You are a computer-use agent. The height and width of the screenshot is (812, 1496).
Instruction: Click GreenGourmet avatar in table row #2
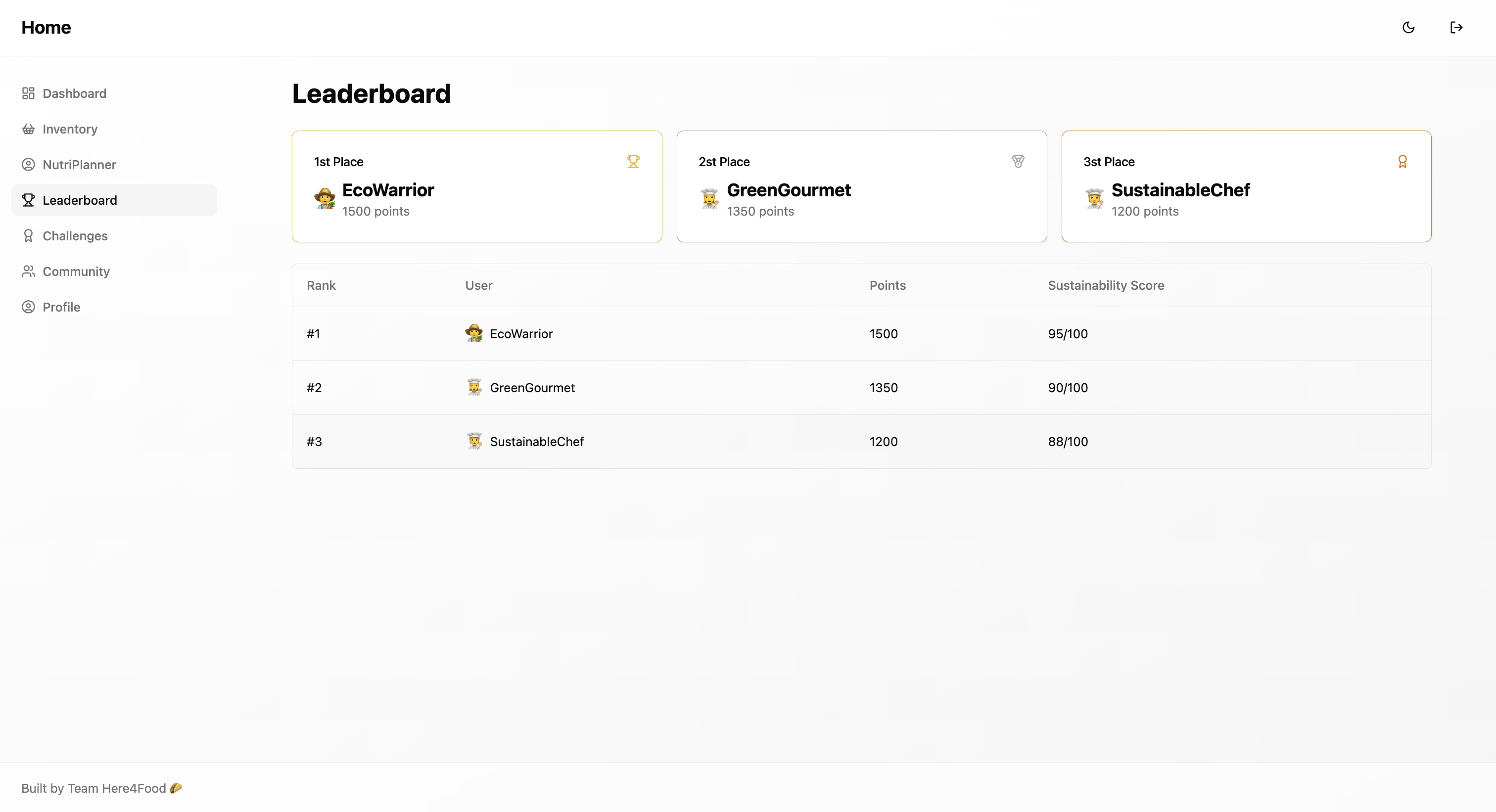coord(474,387)
